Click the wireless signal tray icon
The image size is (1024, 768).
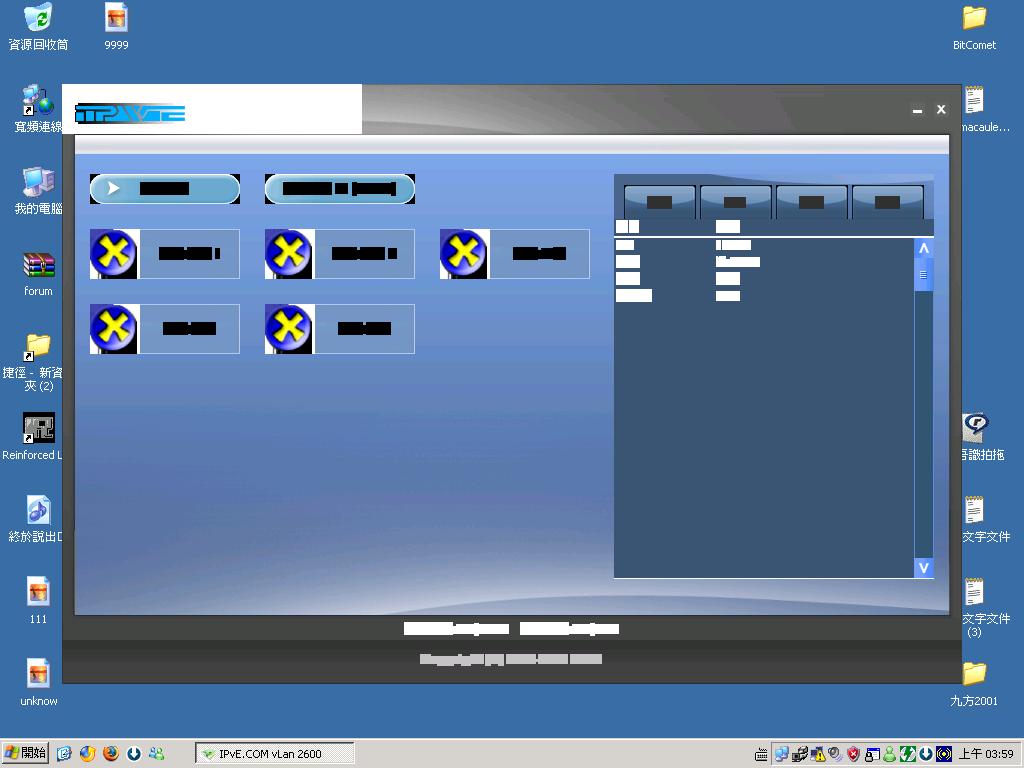943,754
